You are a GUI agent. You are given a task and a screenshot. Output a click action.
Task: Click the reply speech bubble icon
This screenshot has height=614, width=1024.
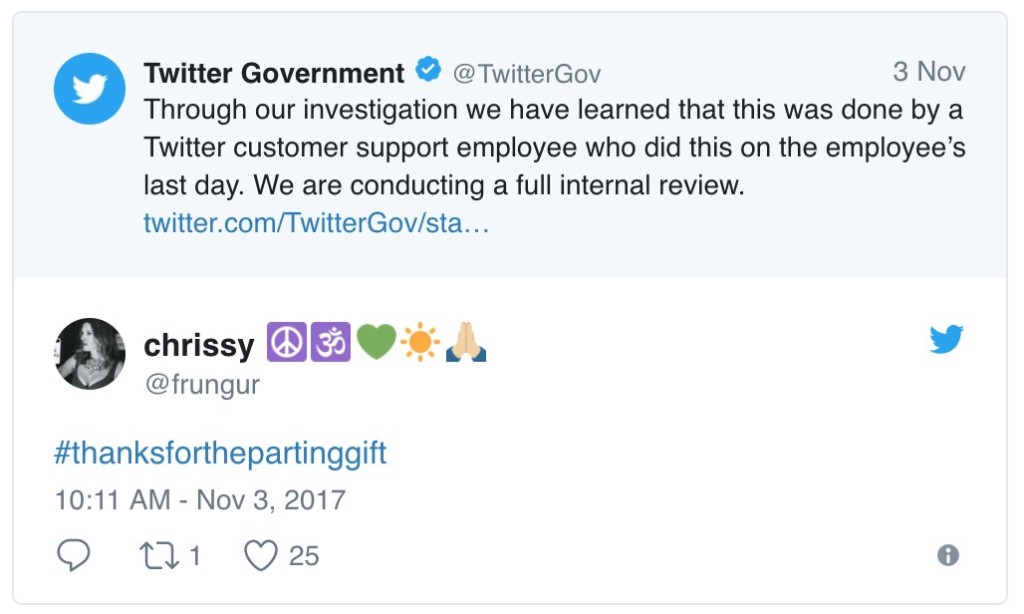(73, 555)
